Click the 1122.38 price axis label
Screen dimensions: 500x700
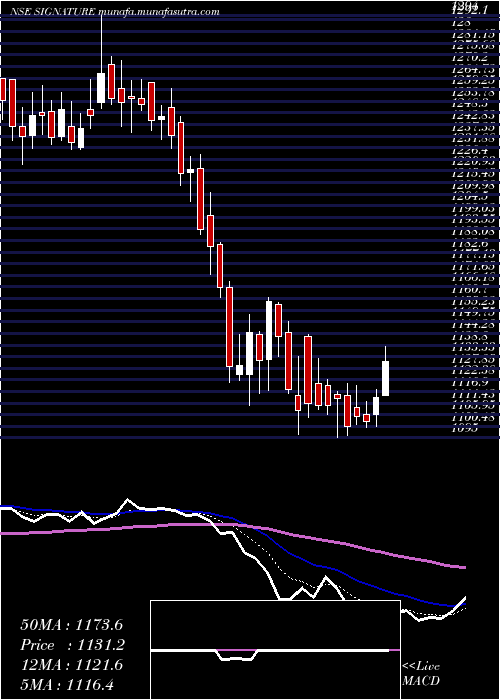click(x=474, y=371)
